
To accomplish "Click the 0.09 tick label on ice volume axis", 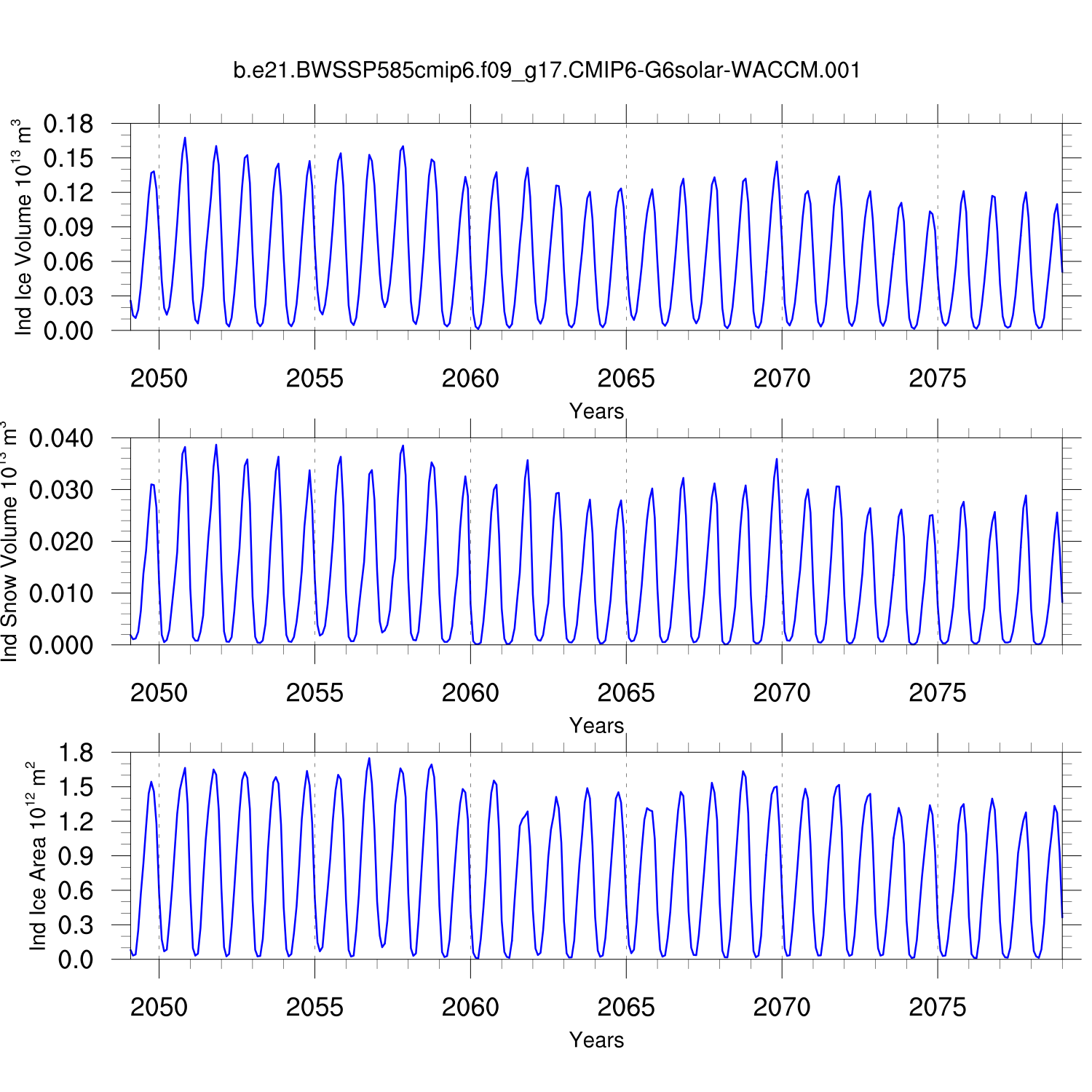I will coord(68,228).
